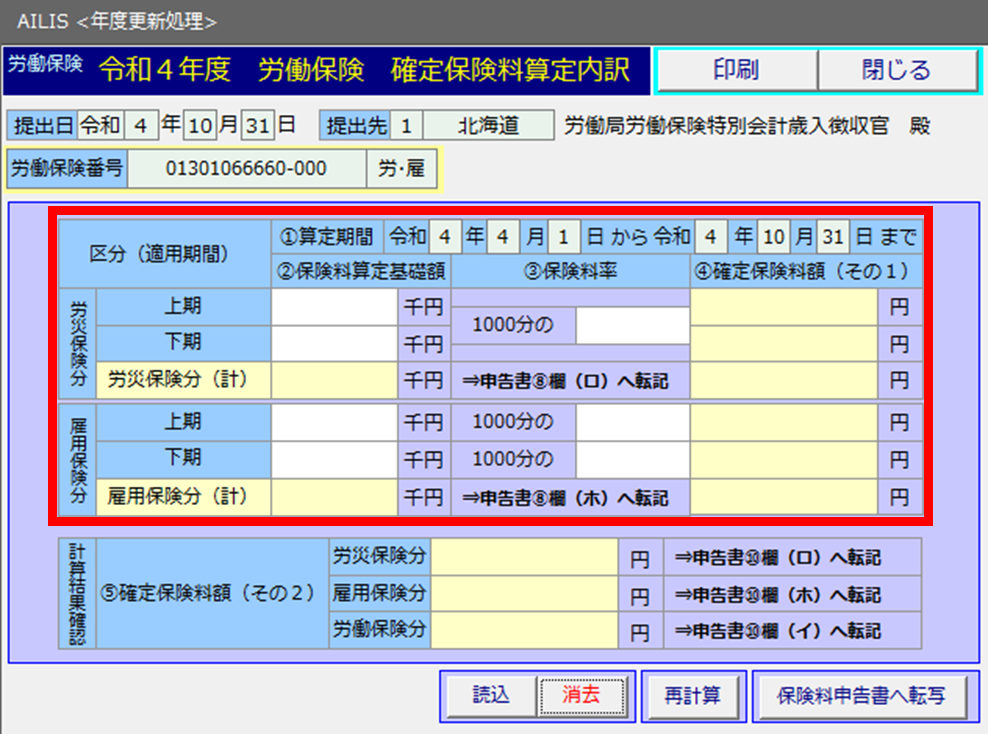
Task: Click the 提出日 month field showing 10
Action: 199,126
